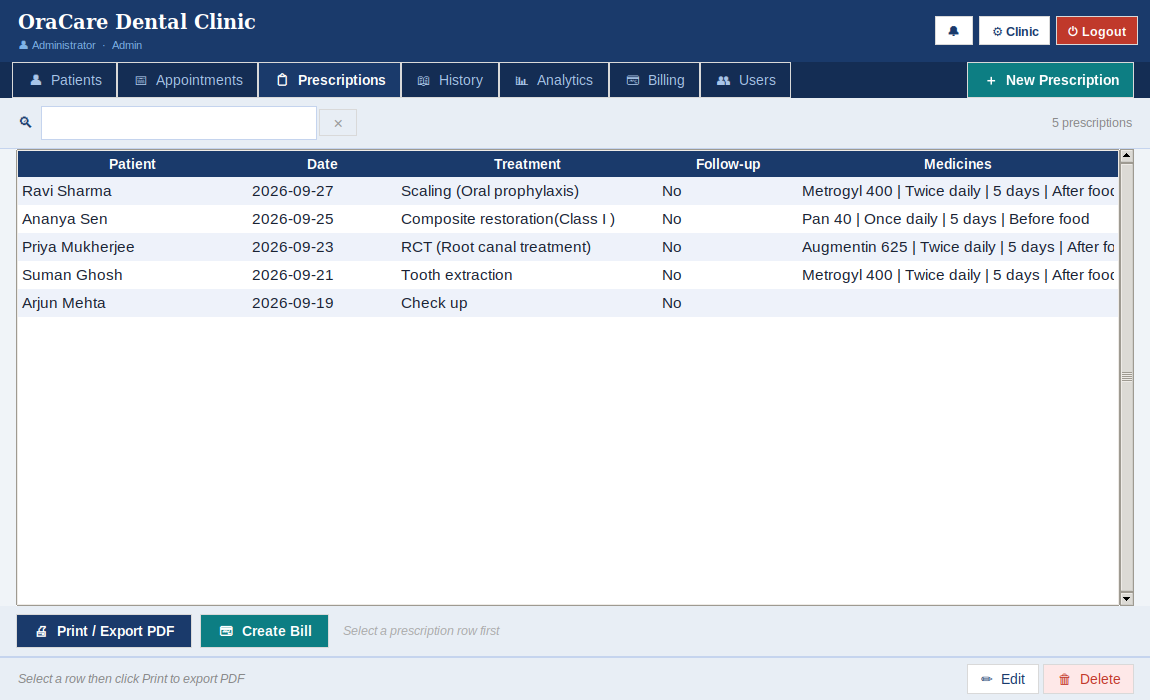Delete the selected prescription
The width and height of the screenshot is (1150, 700).
coord(1088,679)
